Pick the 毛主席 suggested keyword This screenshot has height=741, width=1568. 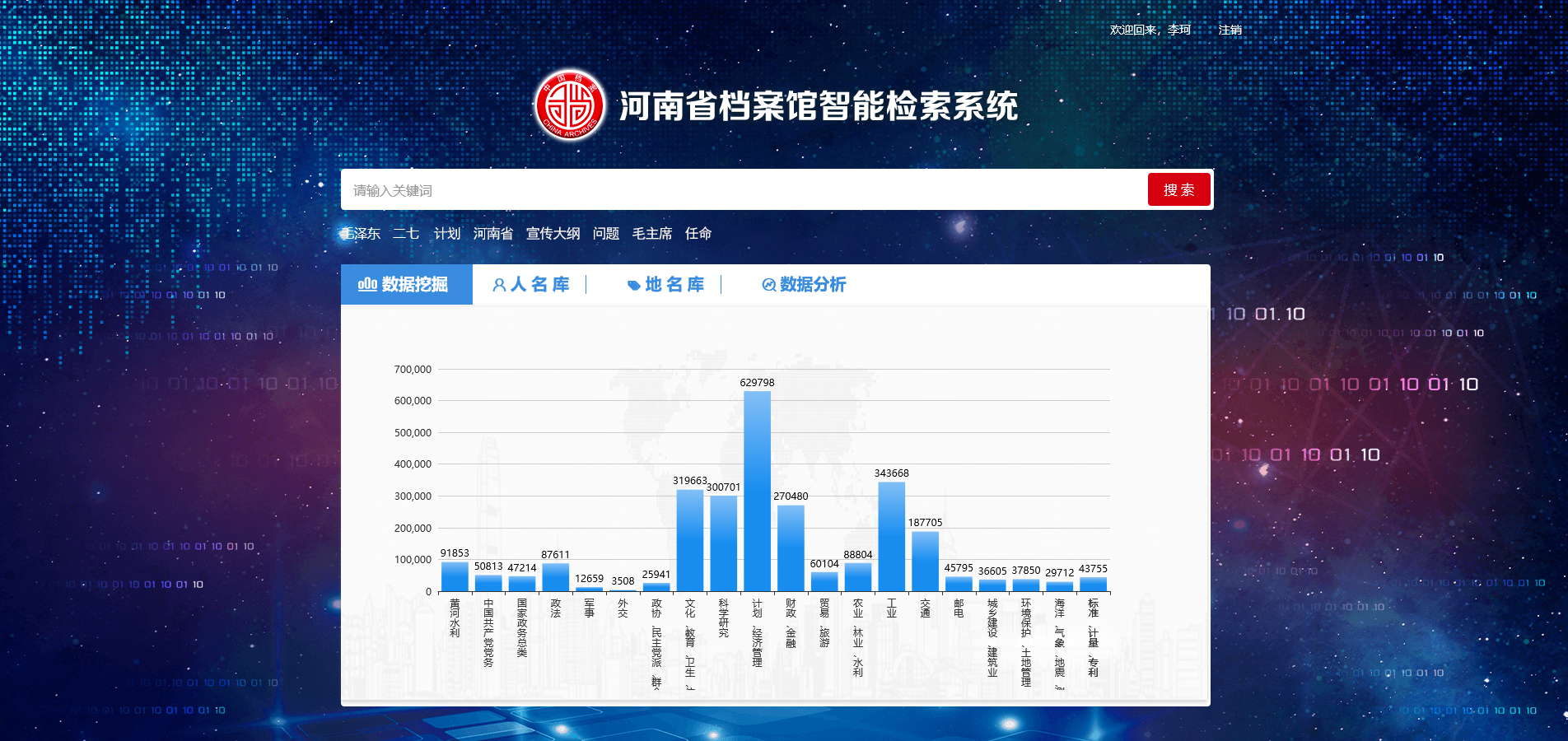pyautogui.click(x=651, y=234)
